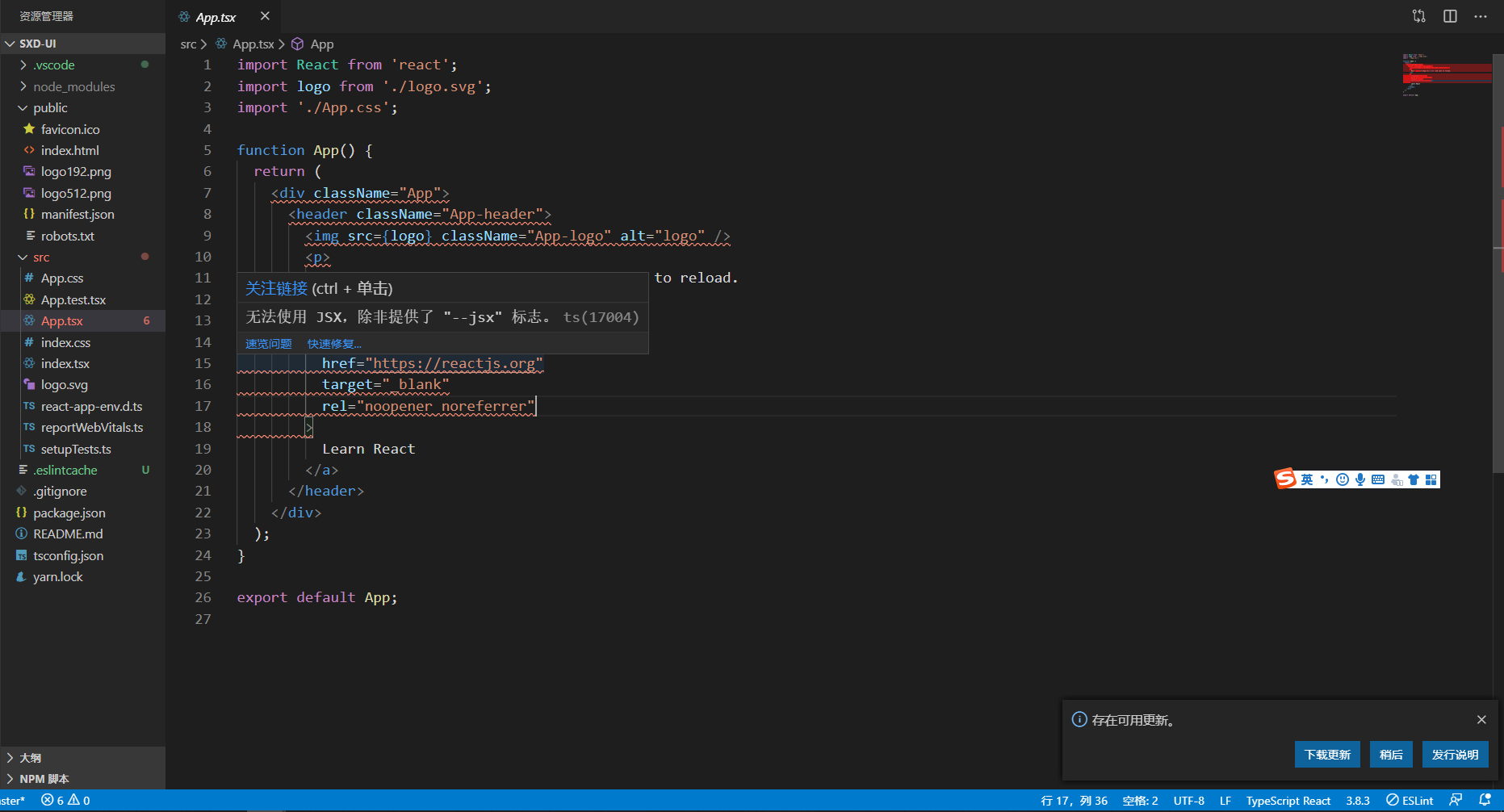Open tsconfig.json file
This screenshot has width=1504, height=812.
pos(82,555)
